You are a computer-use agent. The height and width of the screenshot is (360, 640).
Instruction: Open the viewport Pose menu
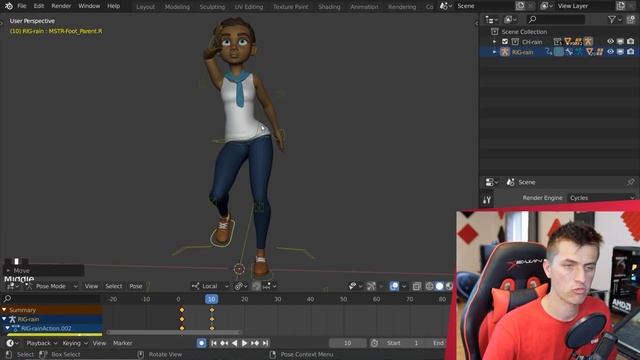(136, 286)
